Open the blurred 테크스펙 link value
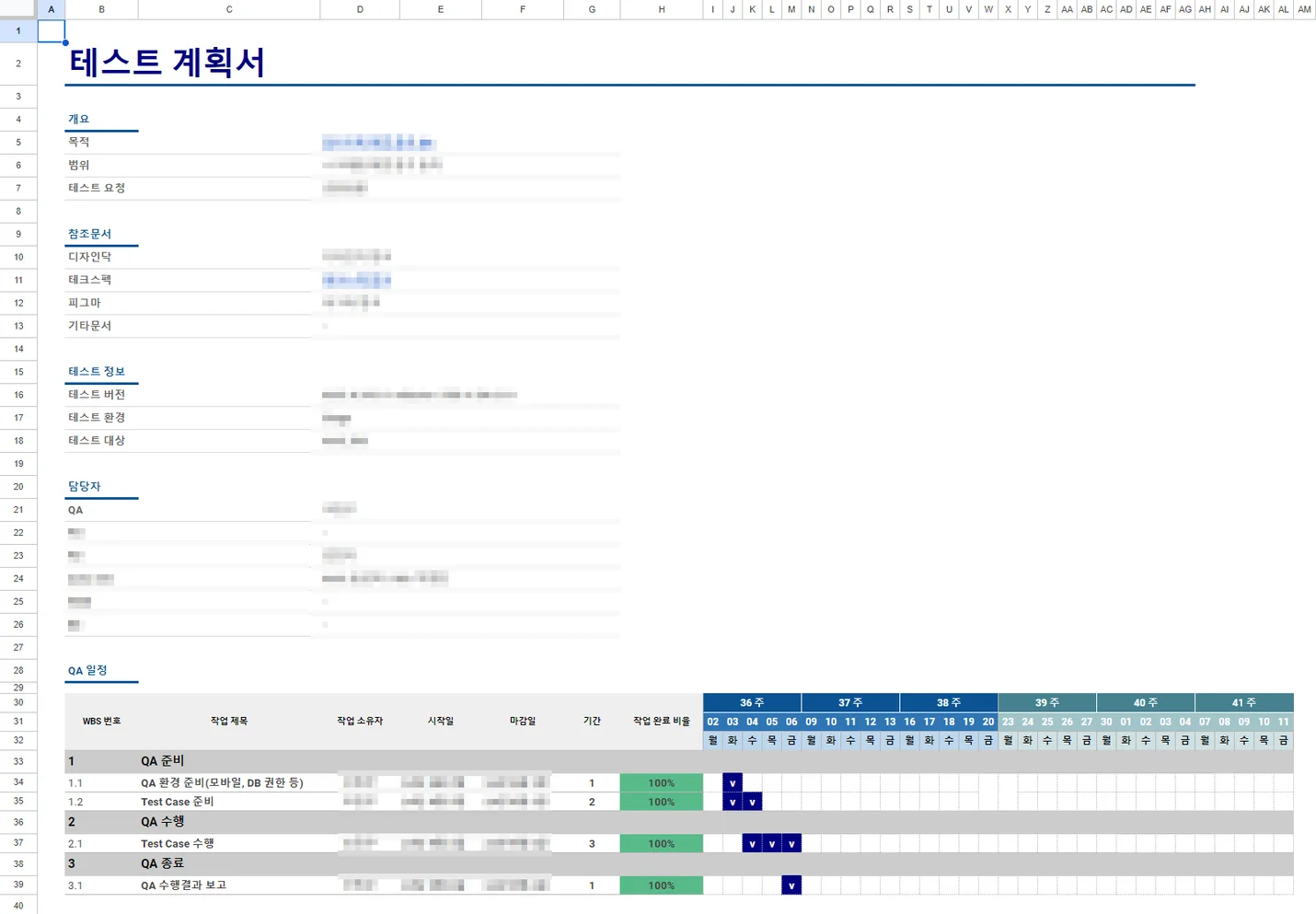This screenshot has height=914, width=1316. [357, 280]
